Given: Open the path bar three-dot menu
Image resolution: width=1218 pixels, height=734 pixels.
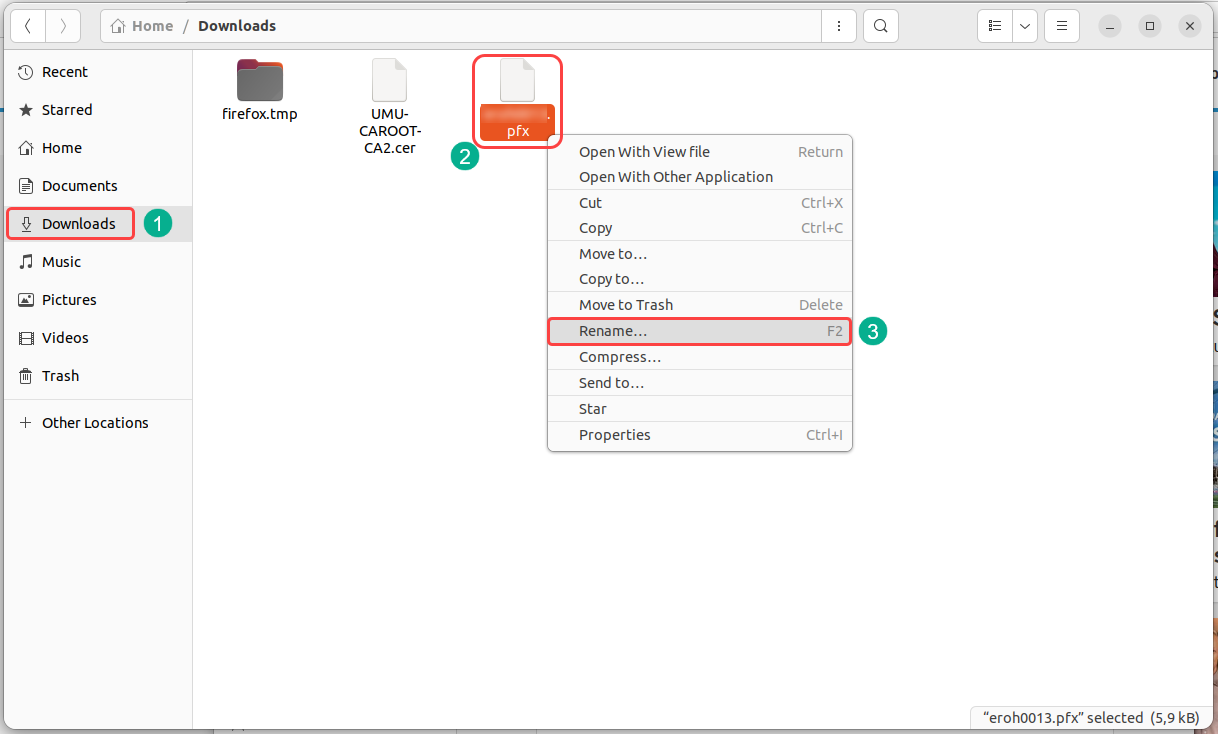Looking at the screenshot, I should pyautogui.click(x=838, y=26).
